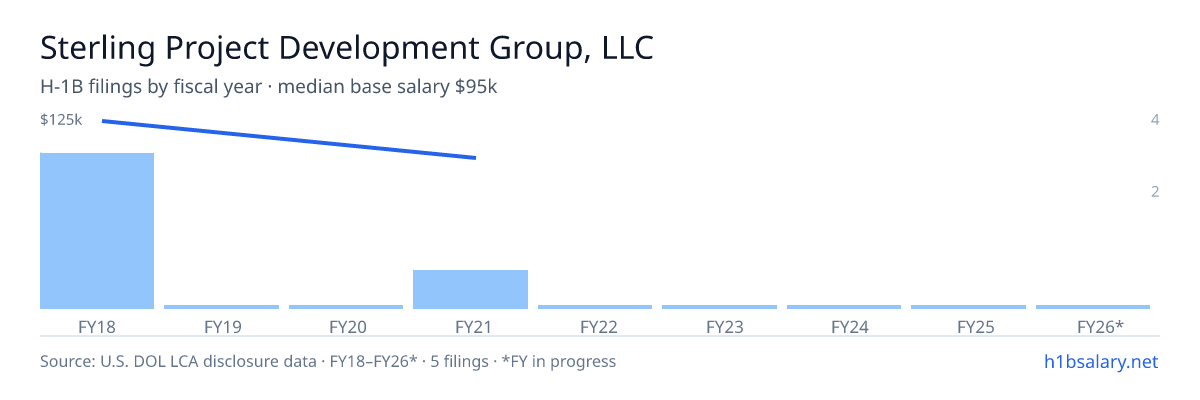Viewport: 1200px width, 400px height.
Task: Click the tall FY18 filings bar
Action: click(97, 231)
